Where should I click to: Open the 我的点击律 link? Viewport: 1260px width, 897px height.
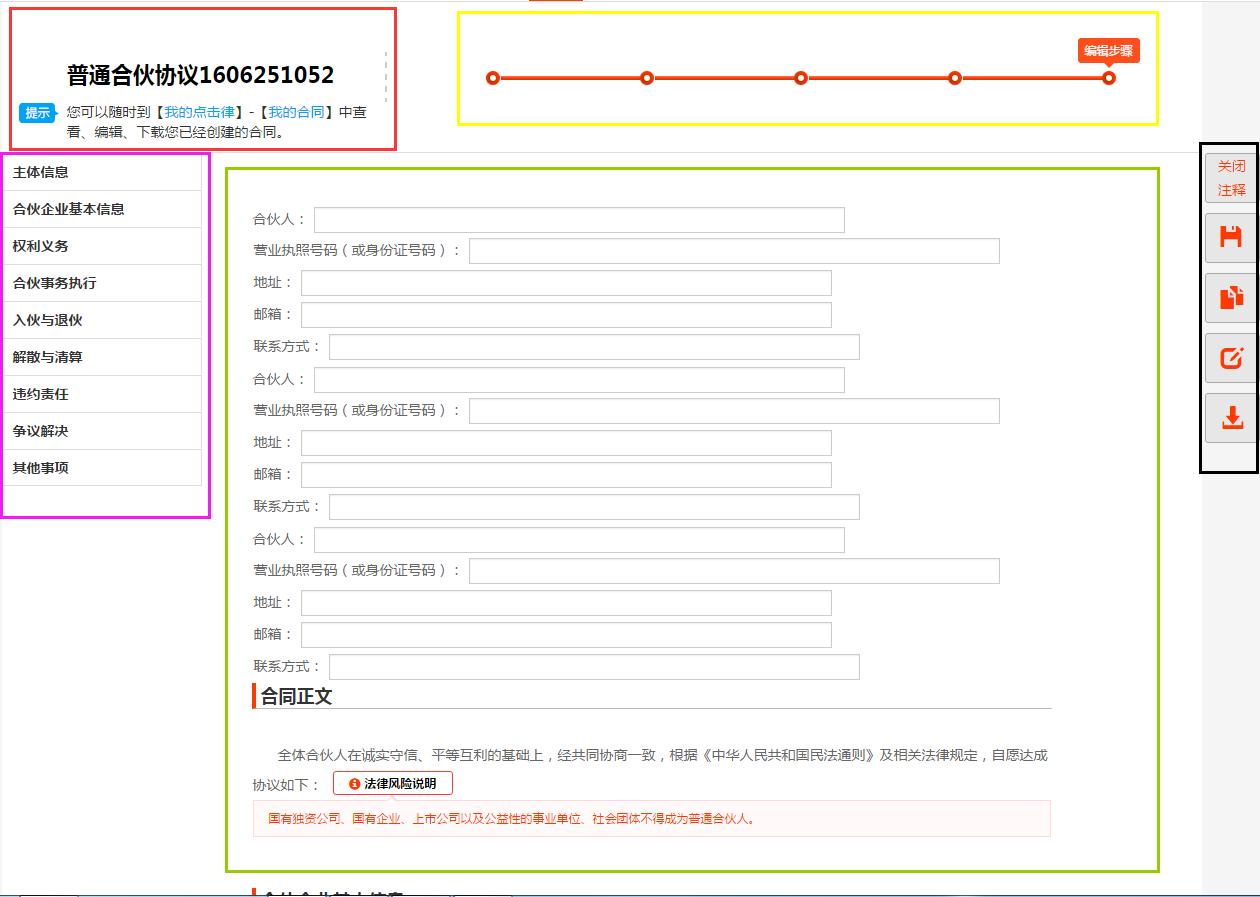click(200, 113)
